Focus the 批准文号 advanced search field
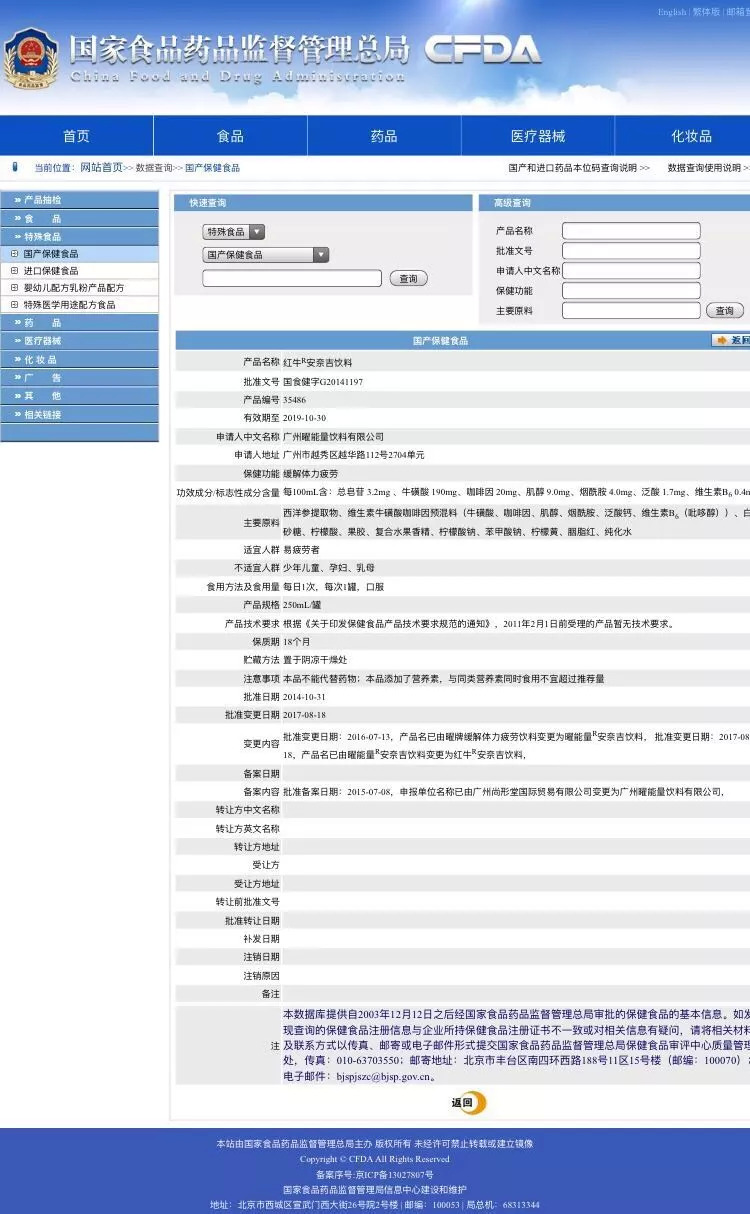The height and width of the screenshot is (1214, 750). pyautogui.click(x=631, y=251)
